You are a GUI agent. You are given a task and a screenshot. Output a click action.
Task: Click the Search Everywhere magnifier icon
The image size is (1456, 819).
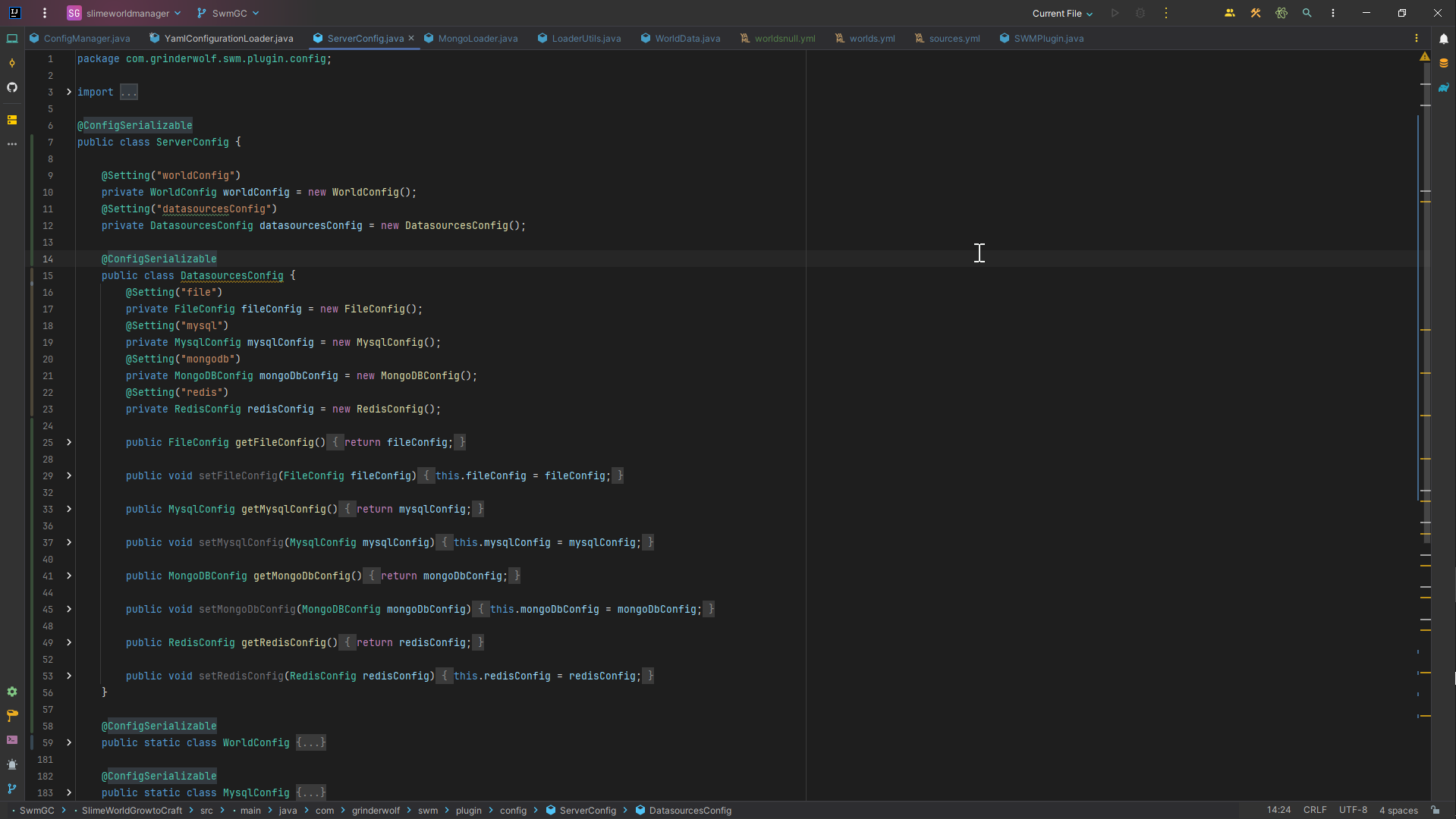1307,13
